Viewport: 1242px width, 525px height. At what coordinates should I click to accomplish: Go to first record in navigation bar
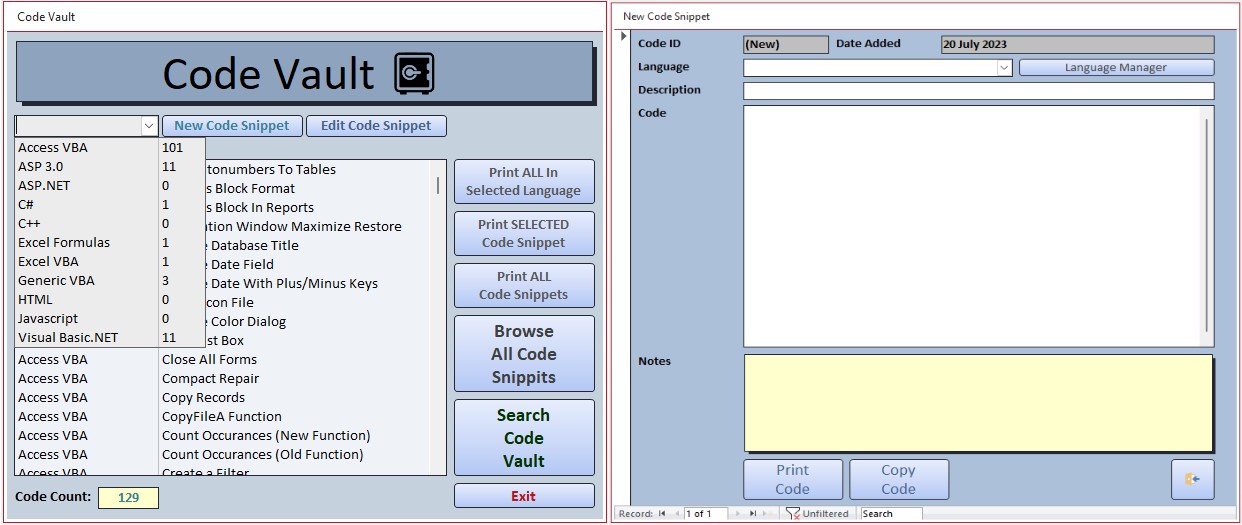click(x=662, y=513)
